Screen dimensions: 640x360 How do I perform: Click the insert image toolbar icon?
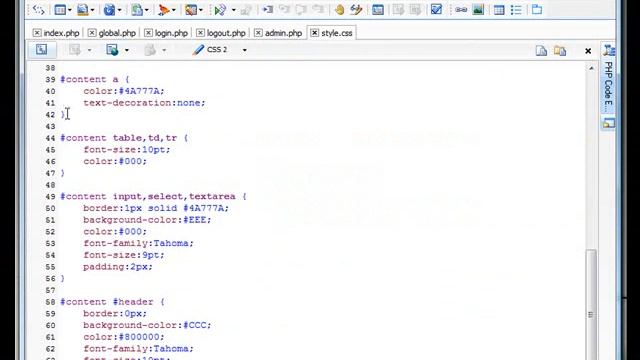[x=478, y=9]
